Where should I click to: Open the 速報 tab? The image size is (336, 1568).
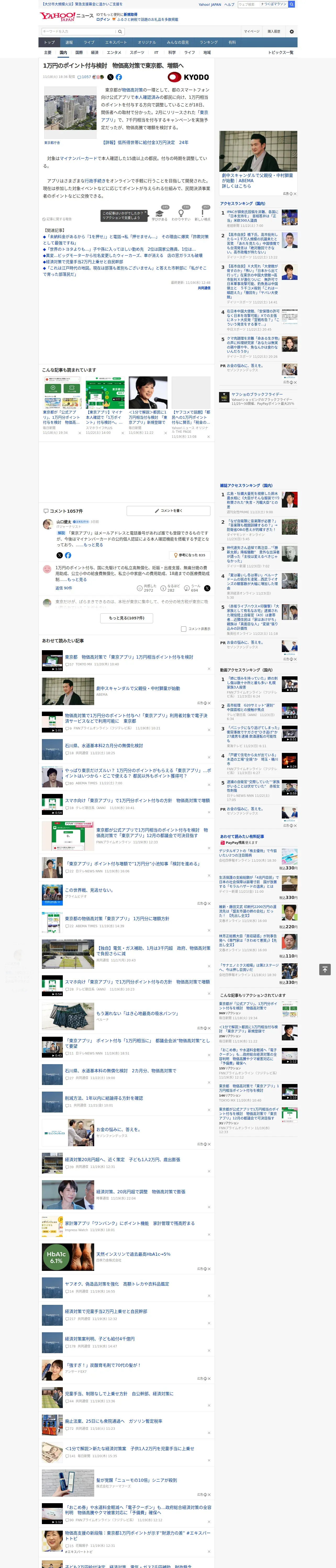(x=69, y=42)
